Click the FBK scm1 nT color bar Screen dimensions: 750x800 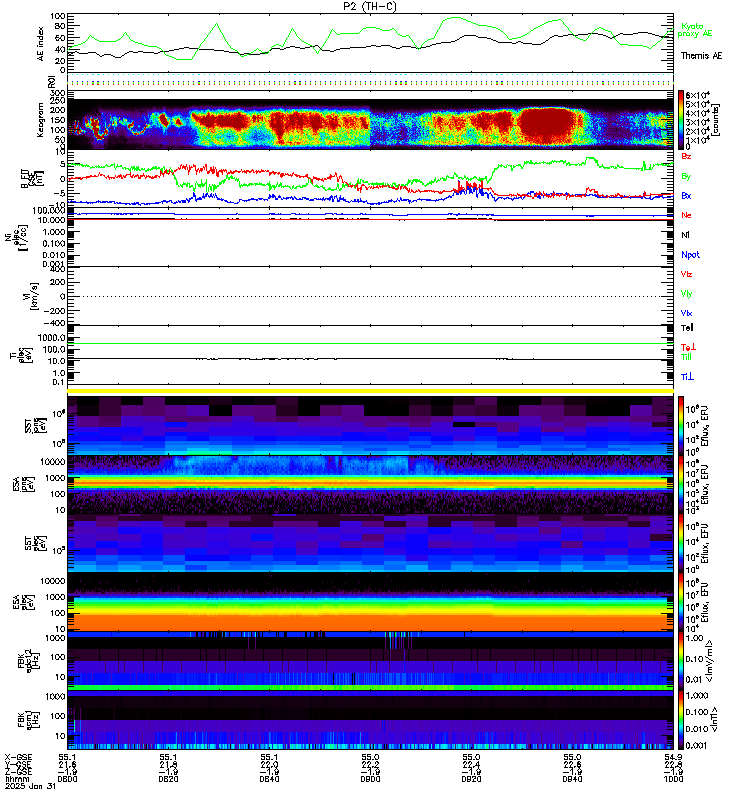(681, 719)
